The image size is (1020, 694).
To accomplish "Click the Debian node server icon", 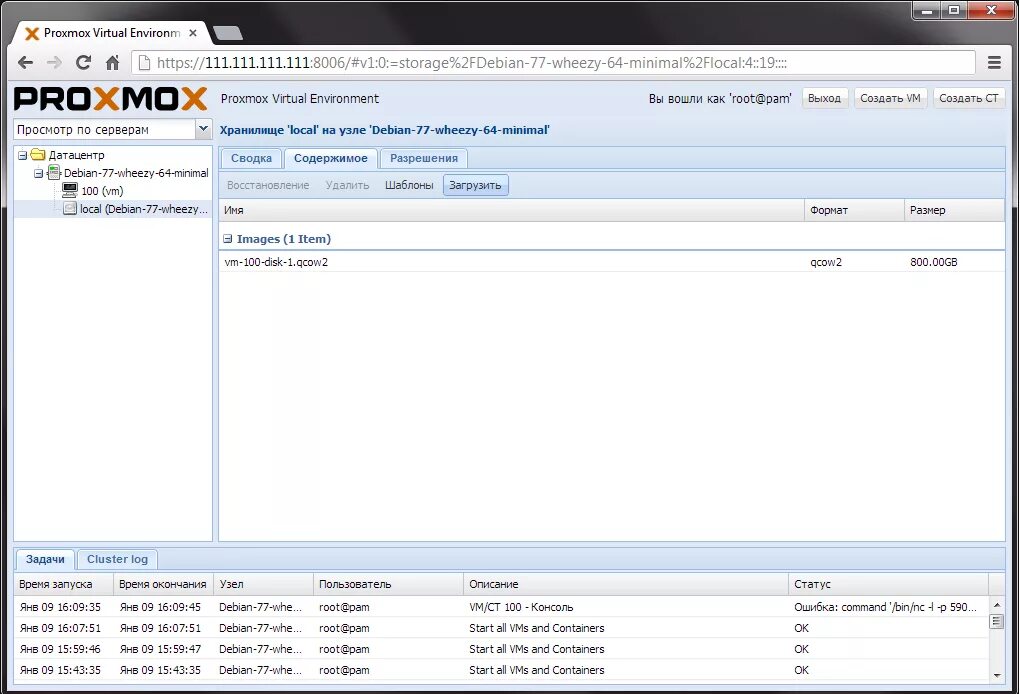I will [x=54, y=173].
